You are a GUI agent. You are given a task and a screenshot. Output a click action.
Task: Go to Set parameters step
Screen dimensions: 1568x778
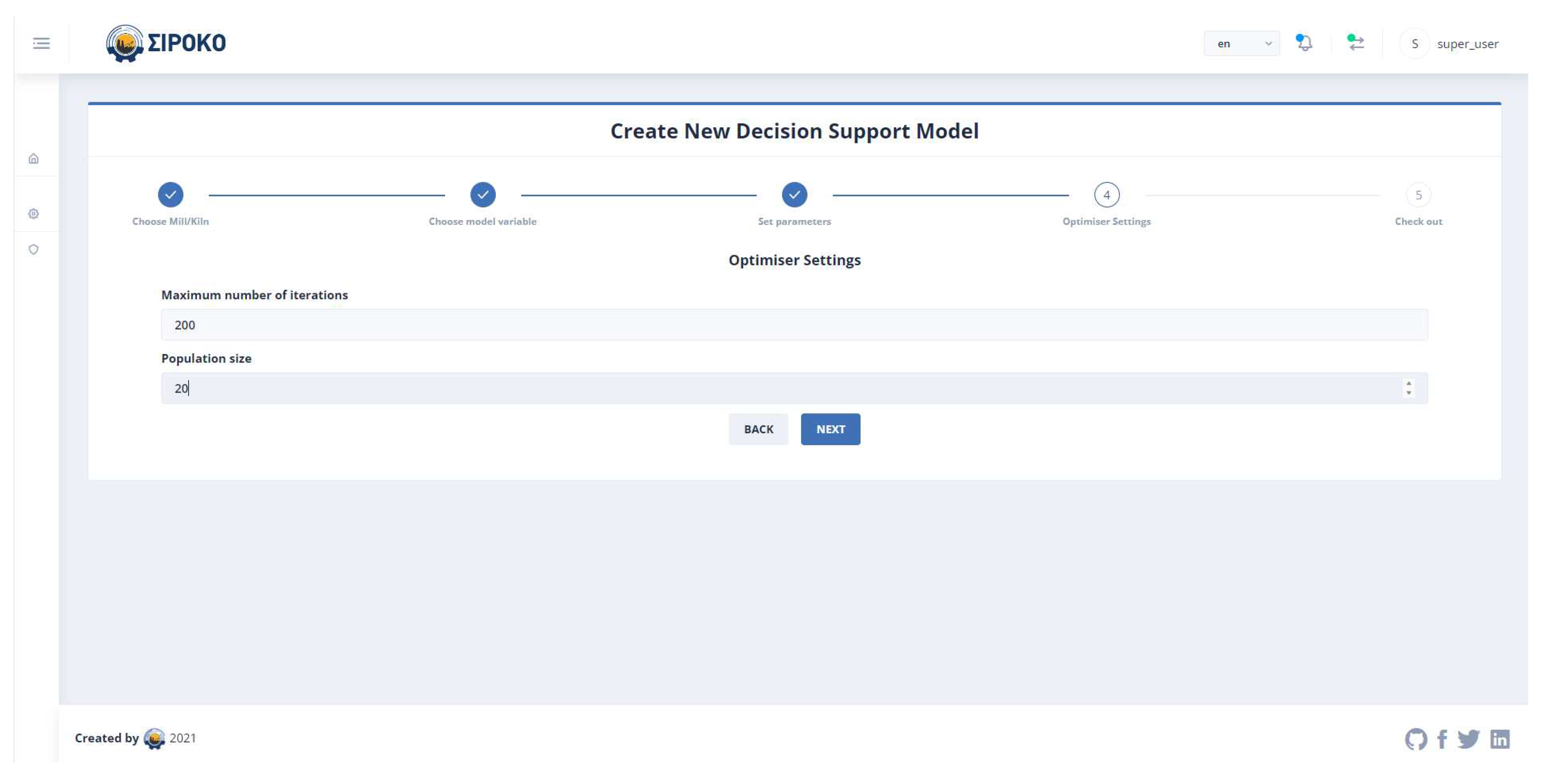(794, 195)
